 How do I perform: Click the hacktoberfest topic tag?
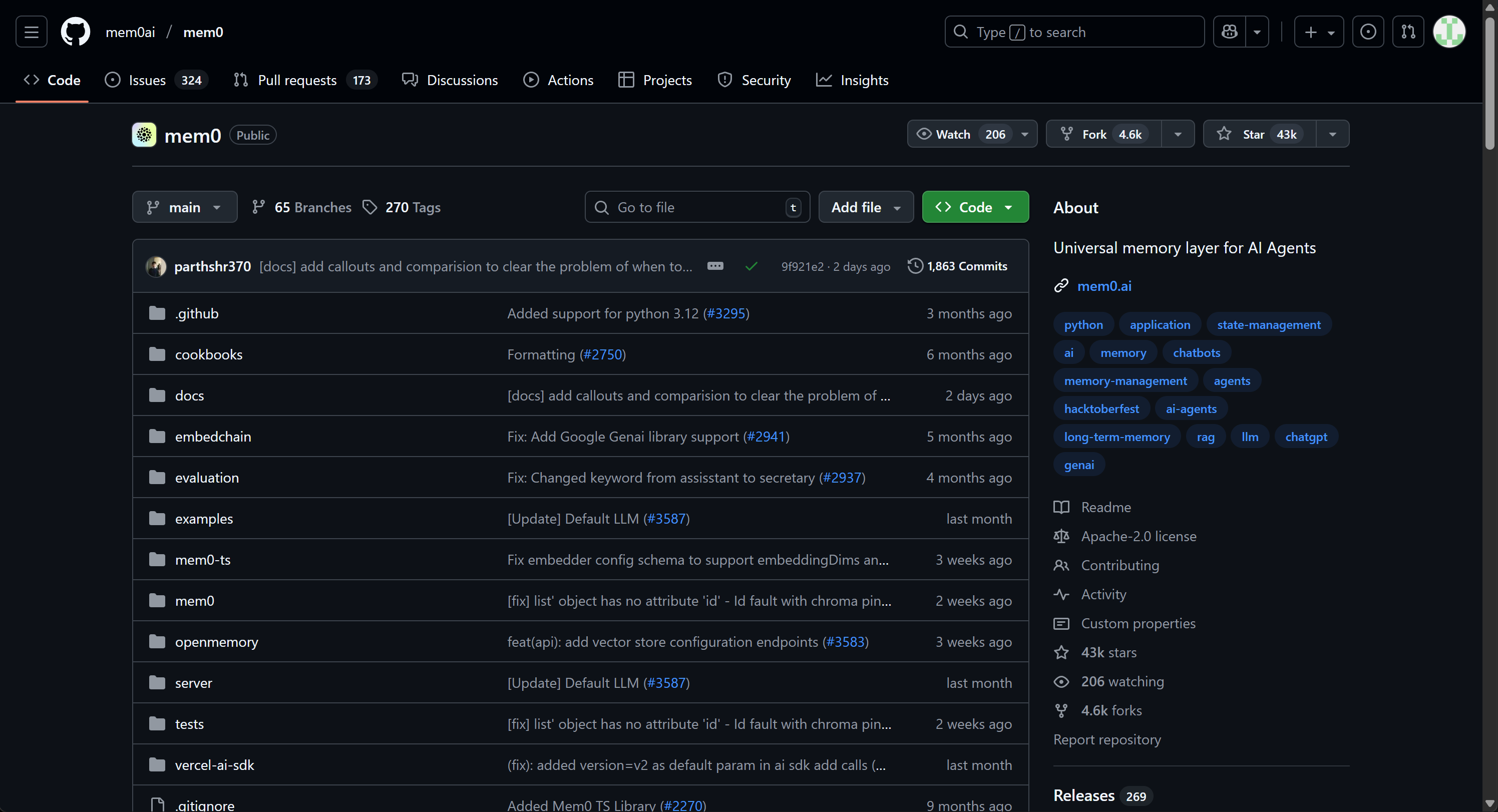[x=1101, y=409]
